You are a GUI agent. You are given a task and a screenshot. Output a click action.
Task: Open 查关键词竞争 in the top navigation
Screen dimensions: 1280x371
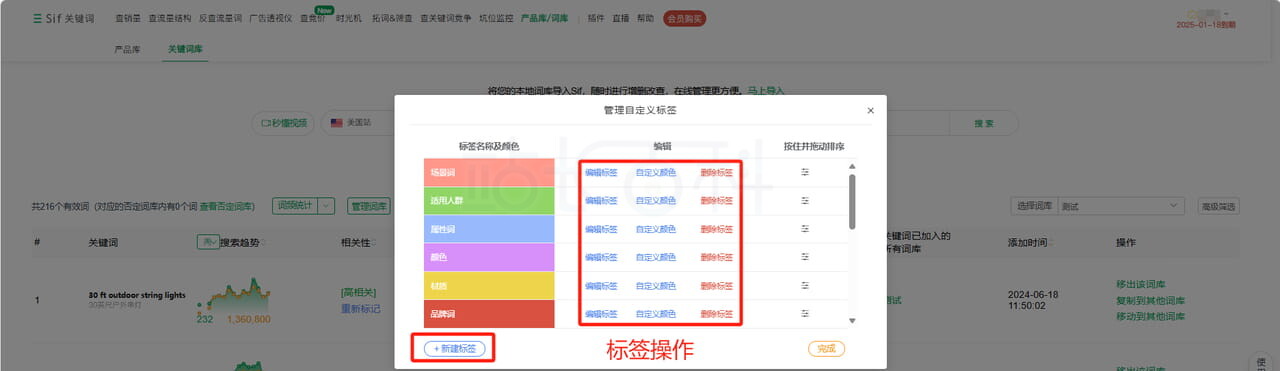[446, 18]
